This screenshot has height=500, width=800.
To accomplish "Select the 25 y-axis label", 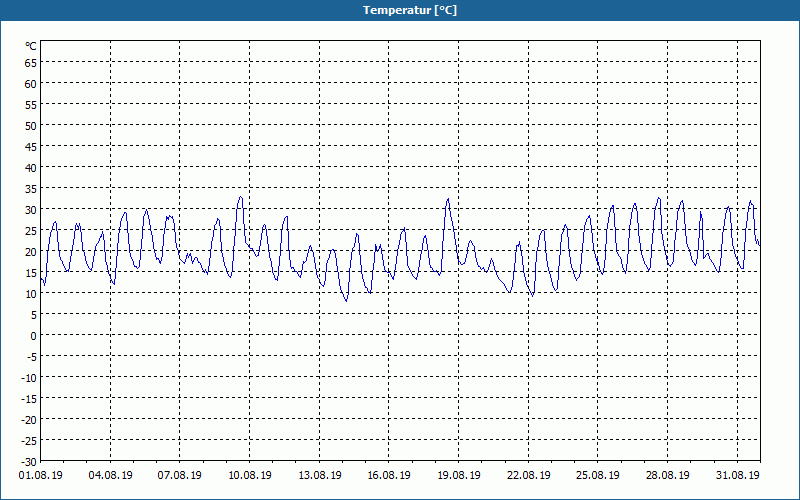I will point(31,231).
